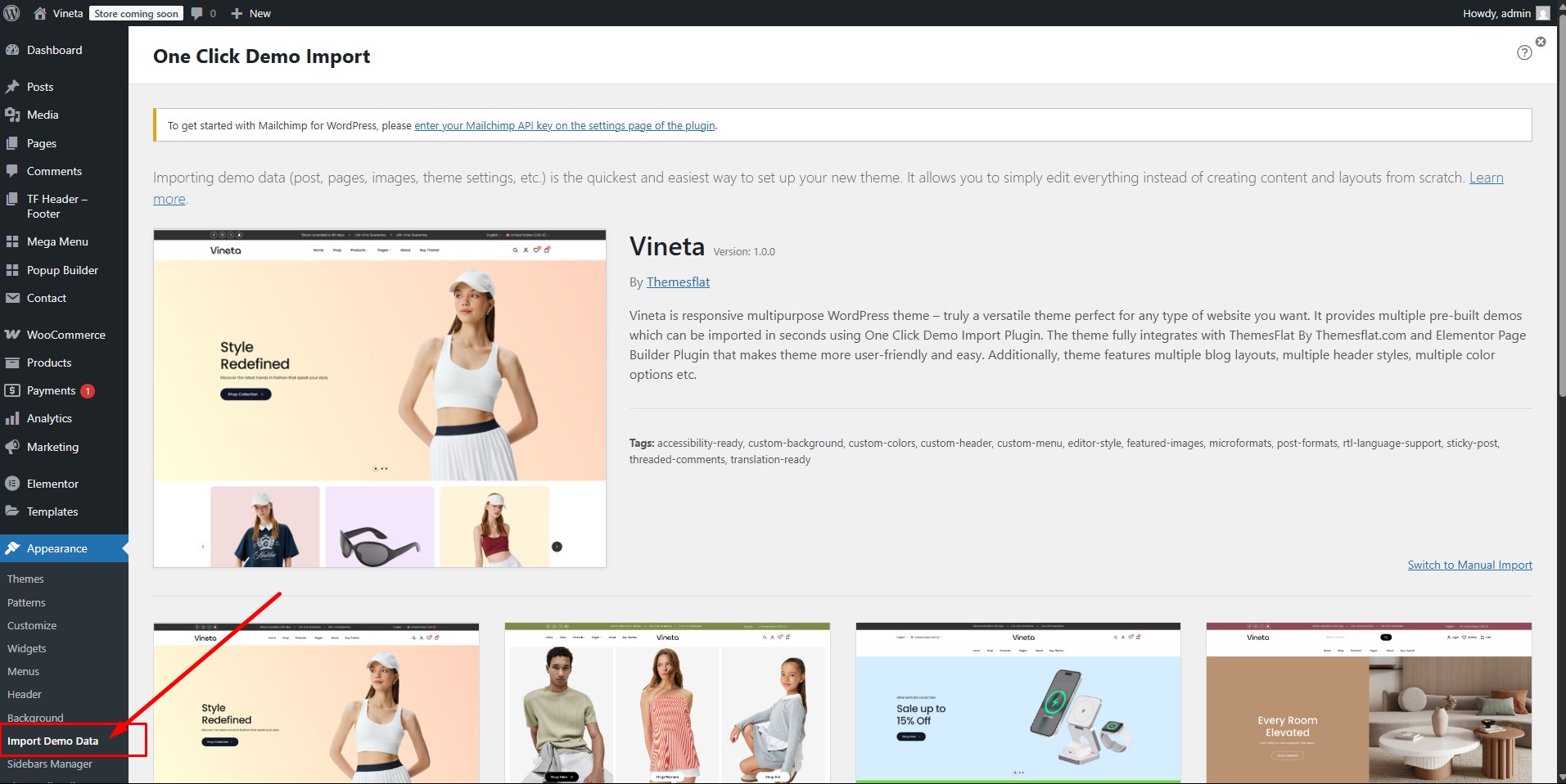Screen dimensions: 1566x784
Task: Click the Themesflat author link
Action: point(678,282)
